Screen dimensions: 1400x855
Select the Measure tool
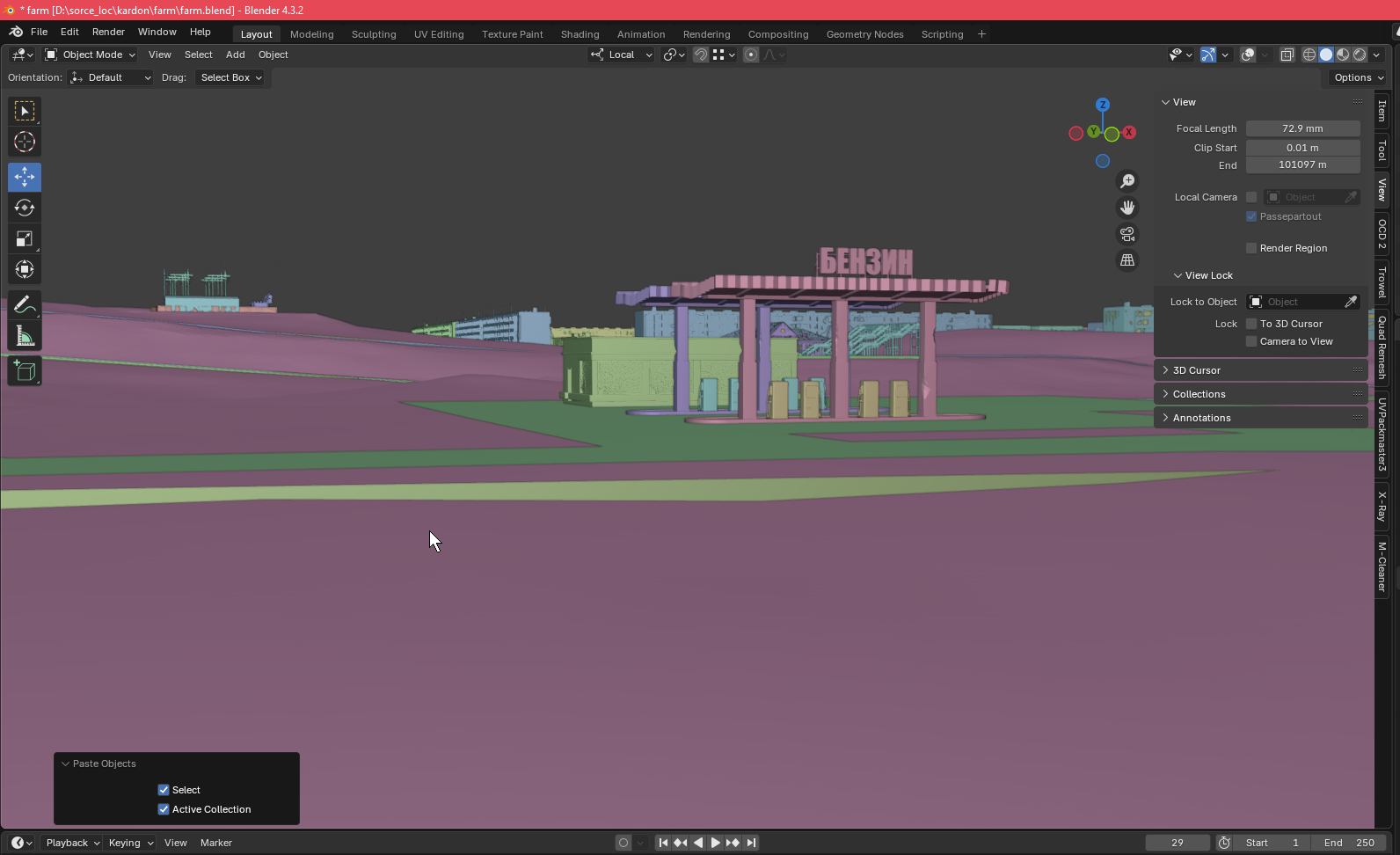[25, 337]
